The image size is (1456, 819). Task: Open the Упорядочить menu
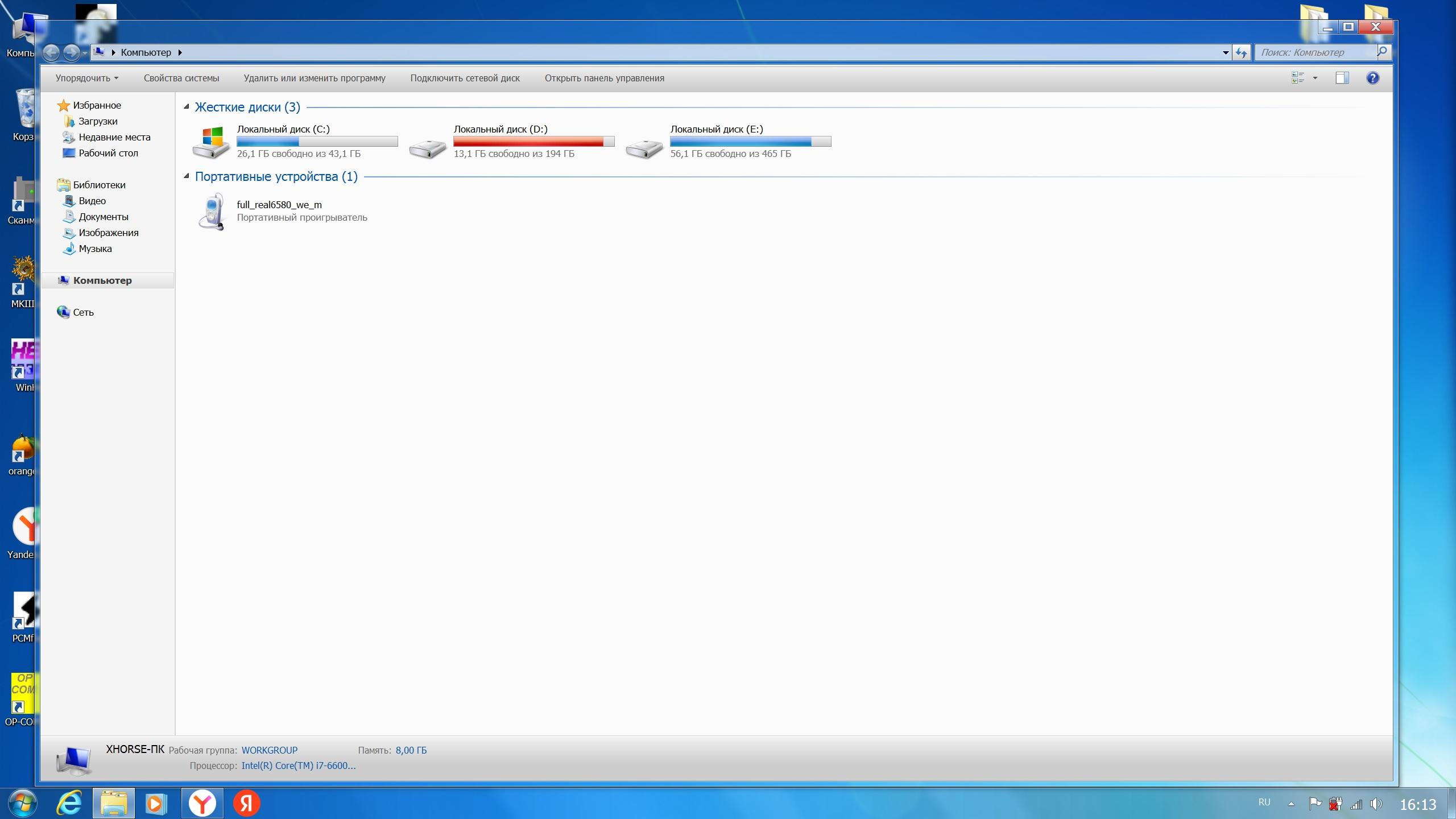(87, 78)
